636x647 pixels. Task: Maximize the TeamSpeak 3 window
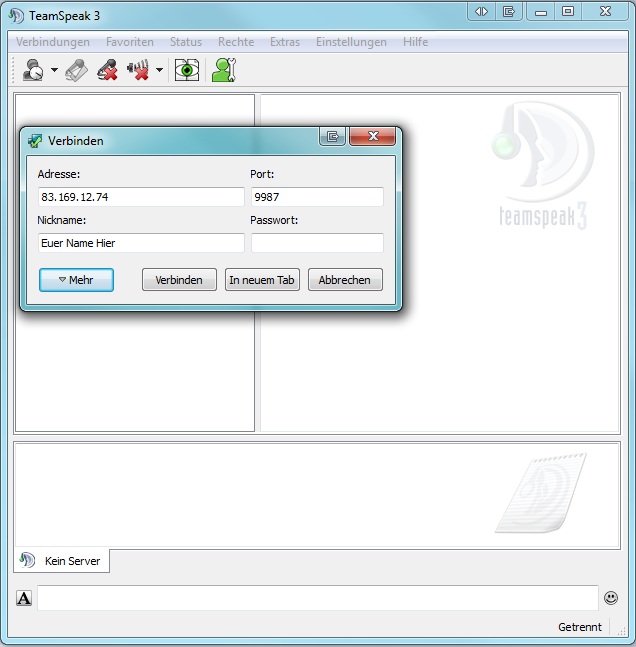click(x=568, y=11)
